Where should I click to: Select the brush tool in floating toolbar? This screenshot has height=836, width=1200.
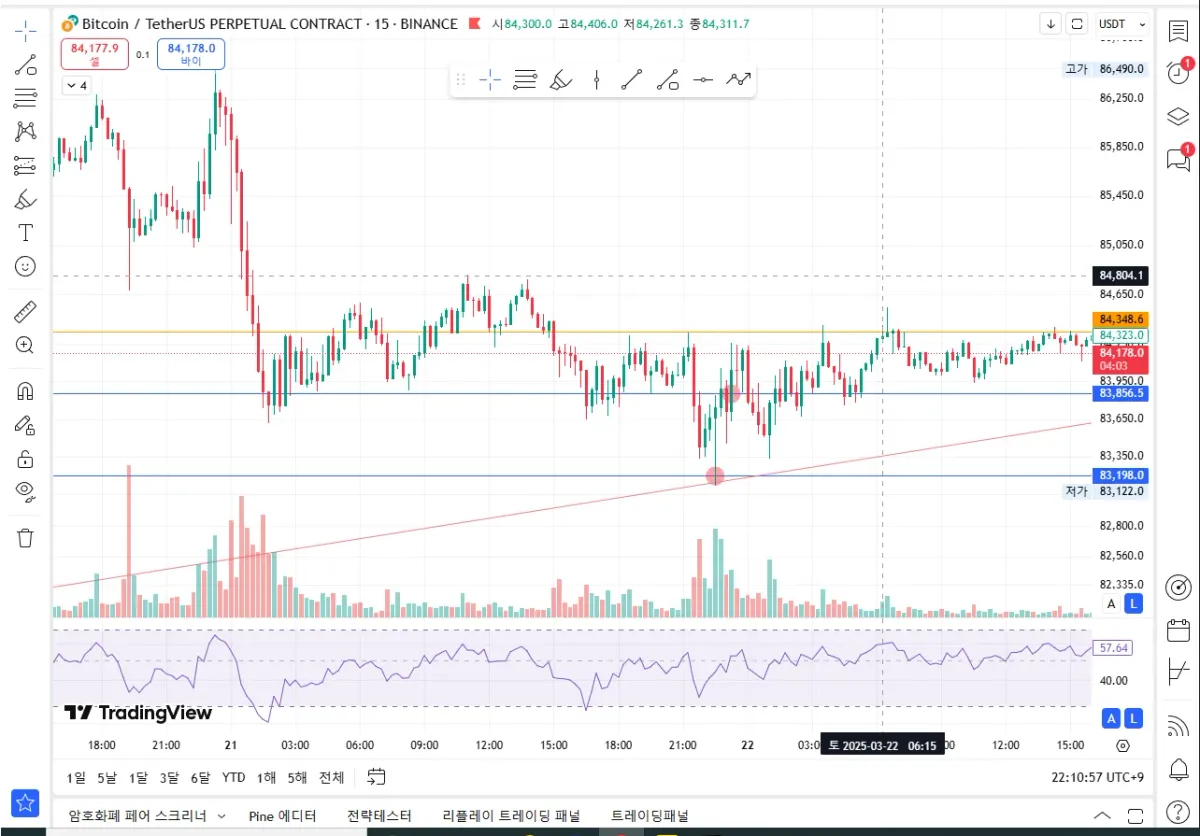[561, 80]
